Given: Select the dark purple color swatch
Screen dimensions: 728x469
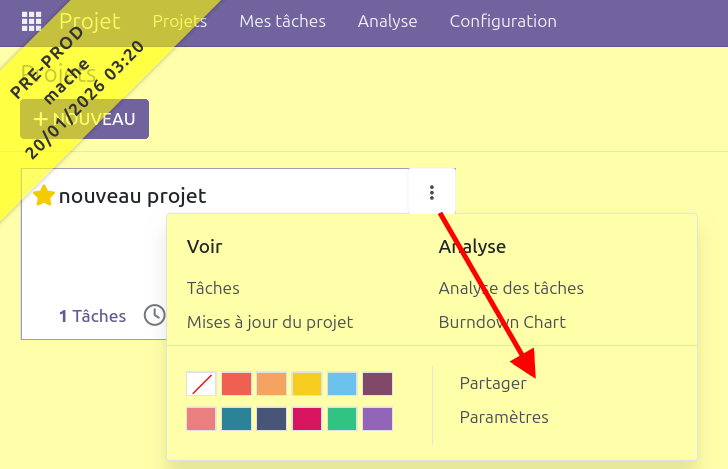Looking at the screenshot, I should [x=377, y=384].
